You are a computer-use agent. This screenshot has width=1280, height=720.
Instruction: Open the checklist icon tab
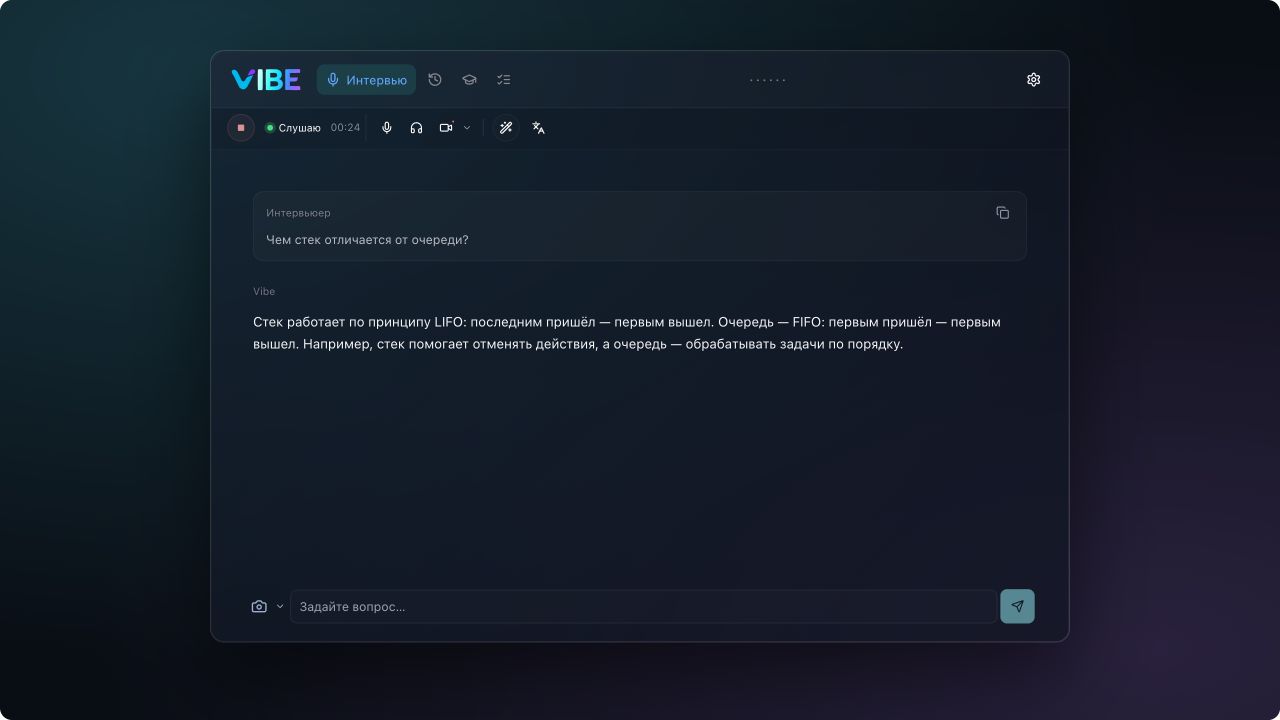coord(504,80)
